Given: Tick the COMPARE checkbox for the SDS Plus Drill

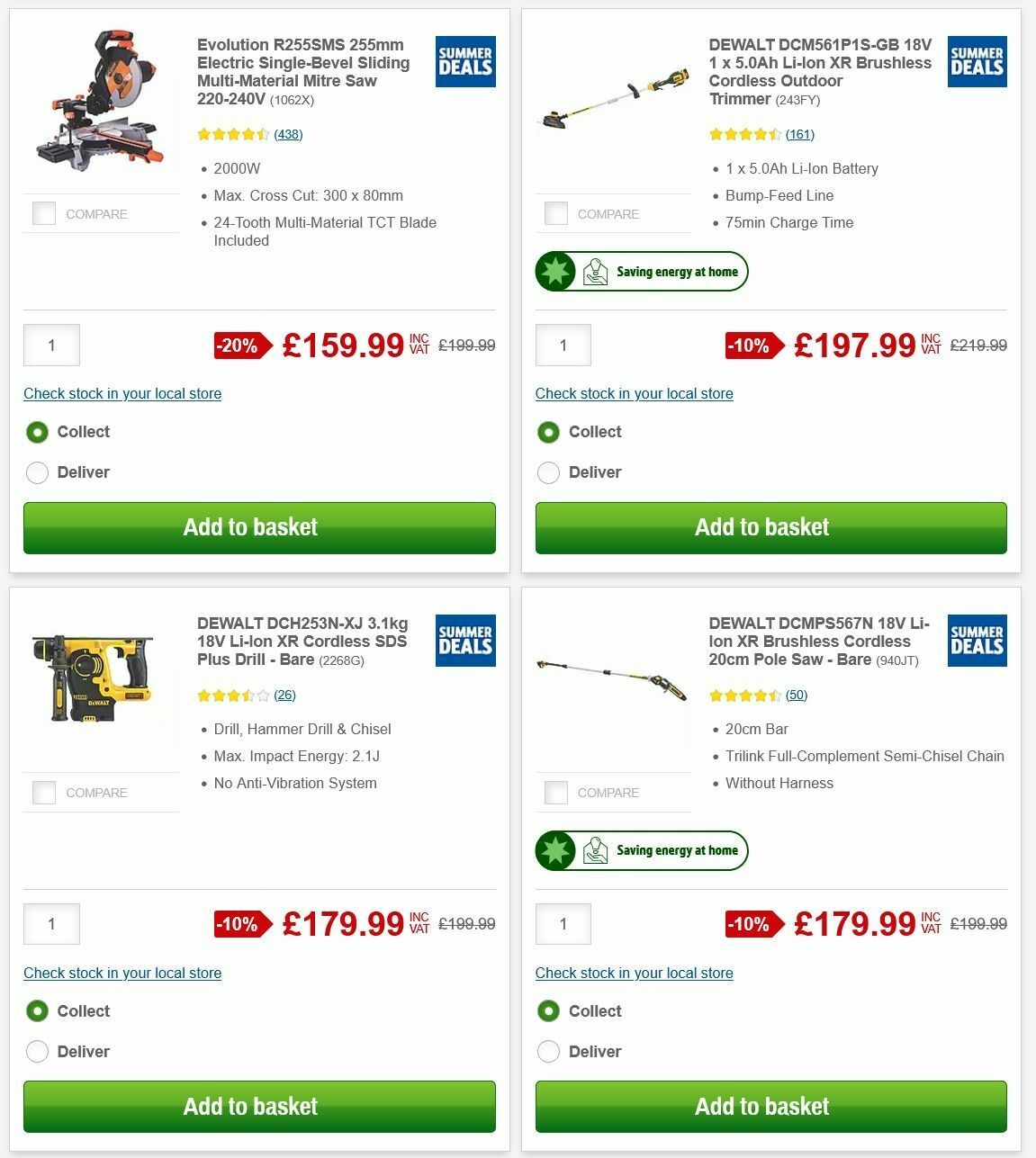Looking at the screenshot, I should pos(43,792).
